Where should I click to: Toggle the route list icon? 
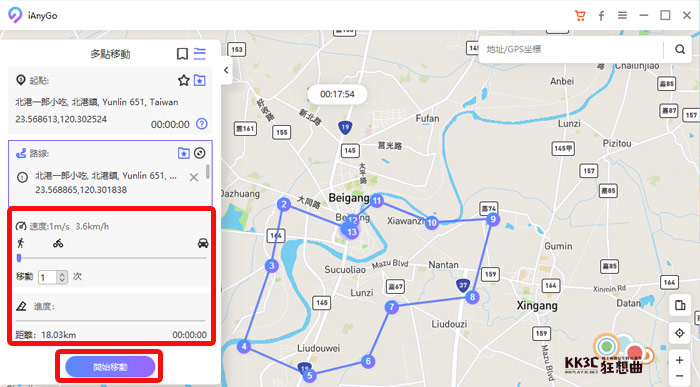[200, 54]
